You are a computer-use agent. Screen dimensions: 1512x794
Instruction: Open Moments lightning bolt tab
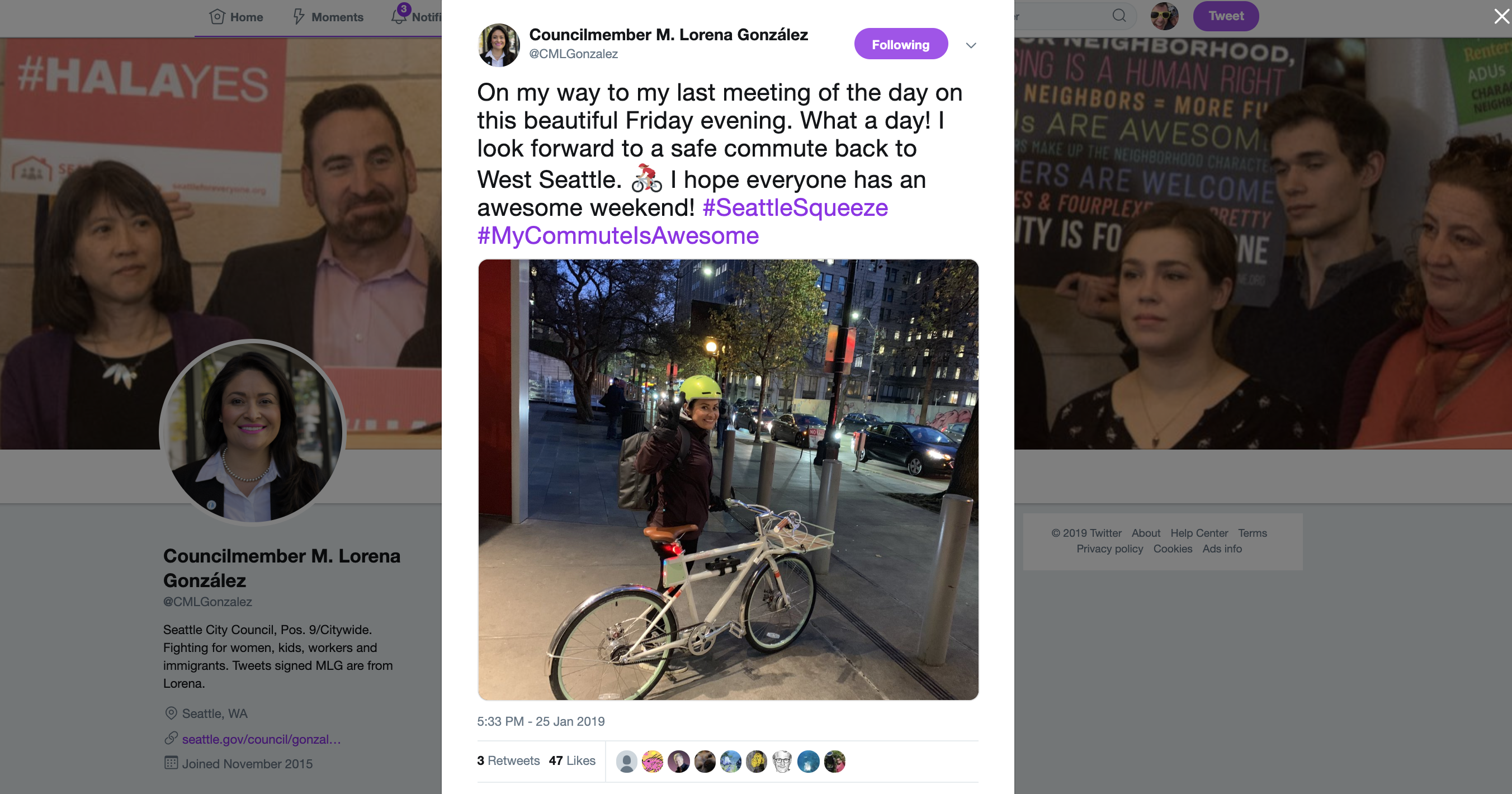pos(328,17)
